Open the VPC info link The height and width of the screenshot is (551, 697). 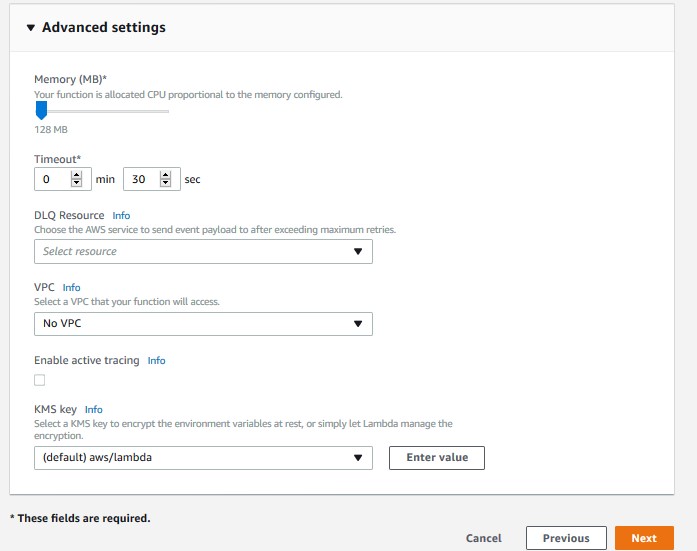click(71, 287)
